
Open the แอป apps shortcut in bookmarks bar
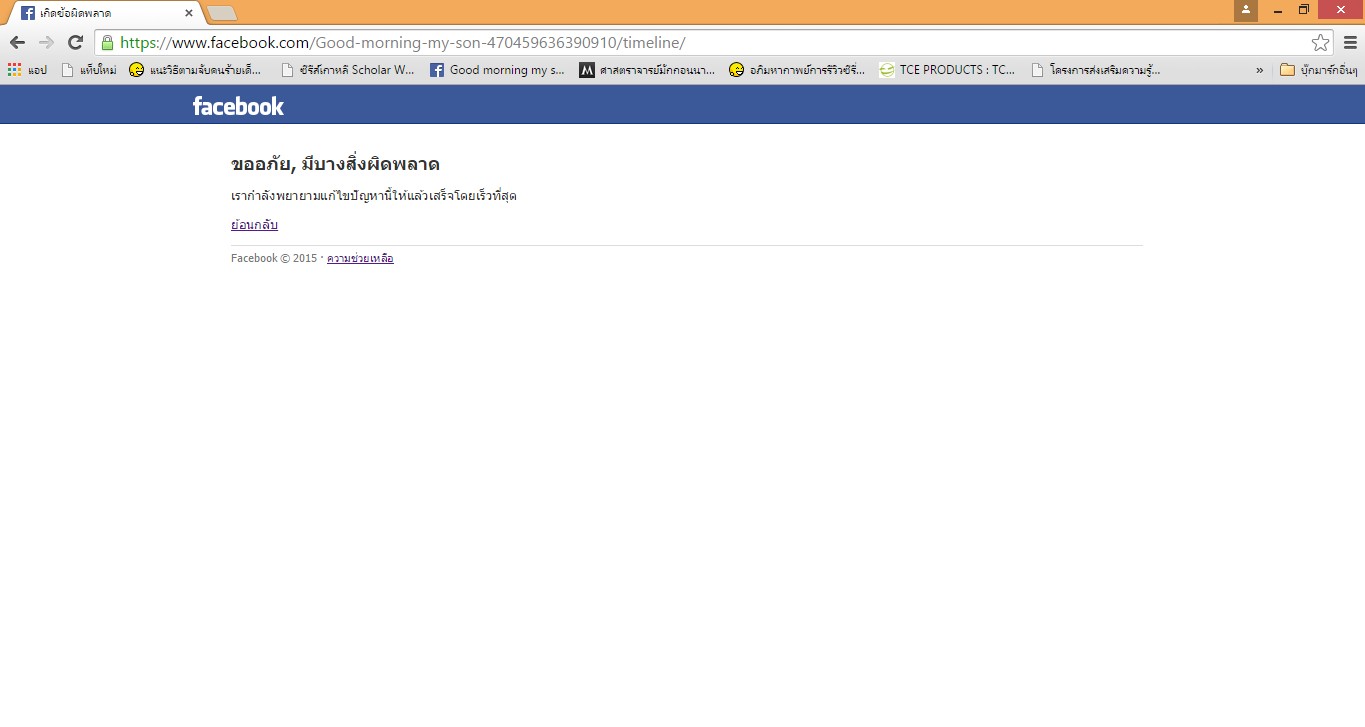pos(27,70)
